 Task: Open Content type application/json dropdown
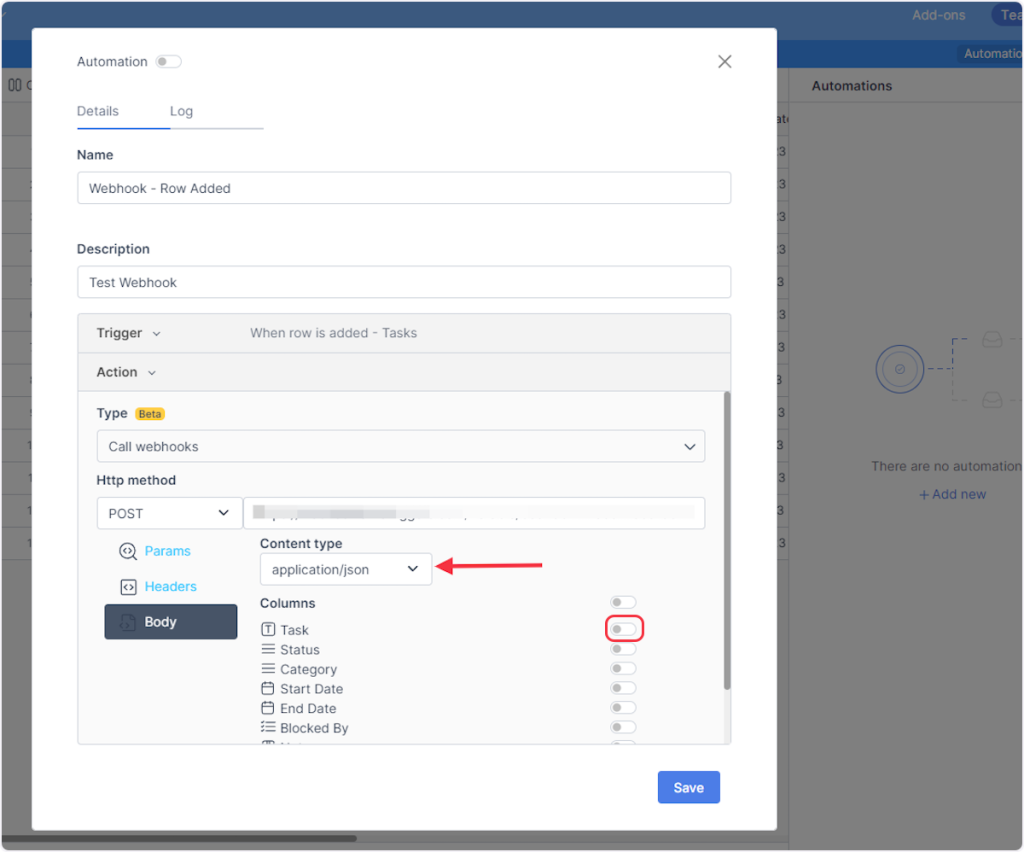tap(345, 570)
